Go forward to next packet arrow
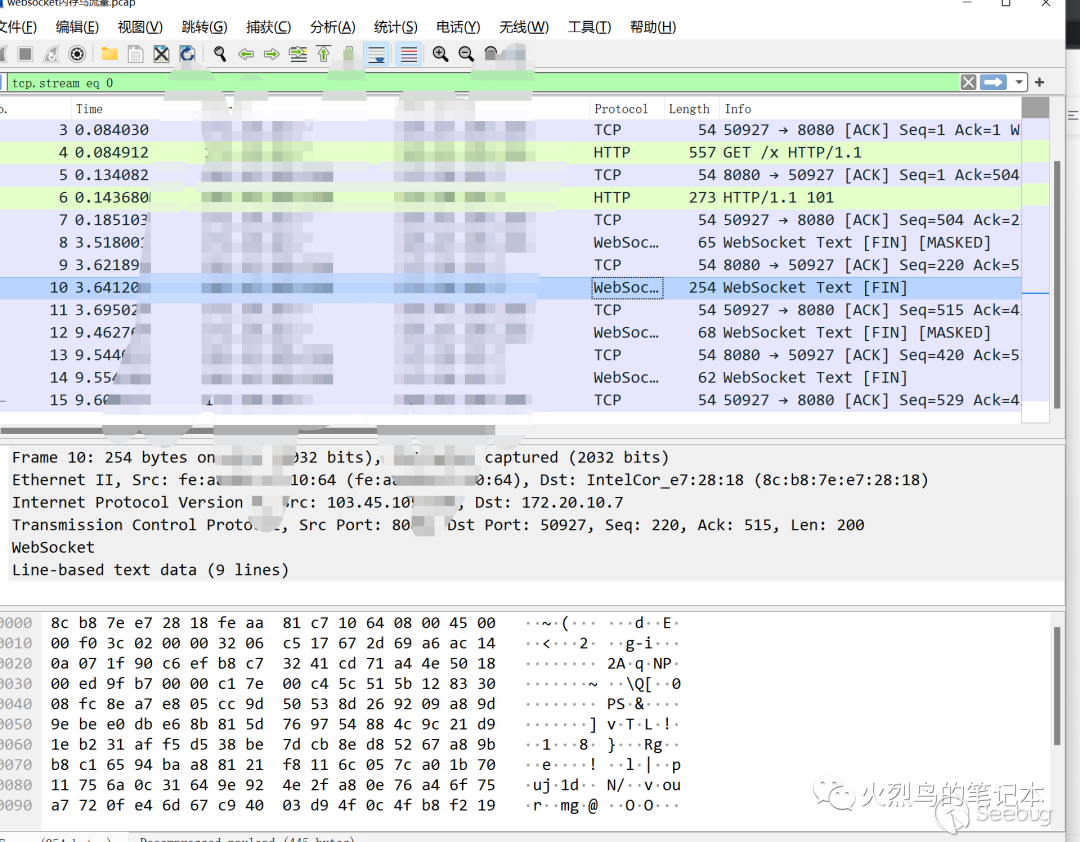This screenshot has height=842, width=1080. pyautogui.click(x=271, y=54)
